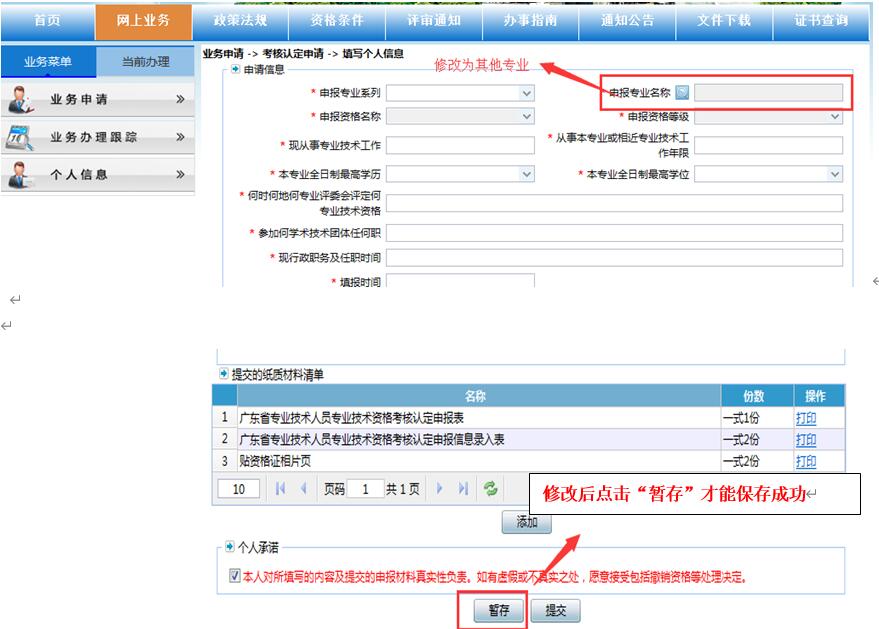Go to last page of materials list
879x629 pixels.
point(463,489)
